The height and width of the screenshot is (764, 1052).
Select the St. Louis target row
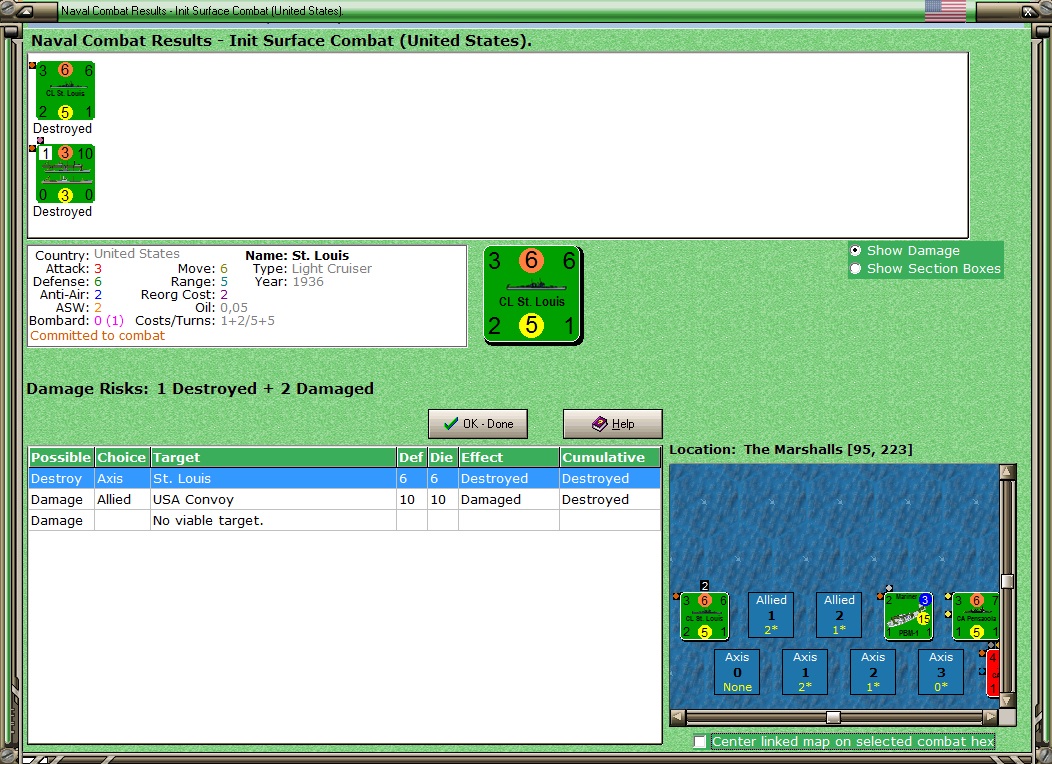345,478
